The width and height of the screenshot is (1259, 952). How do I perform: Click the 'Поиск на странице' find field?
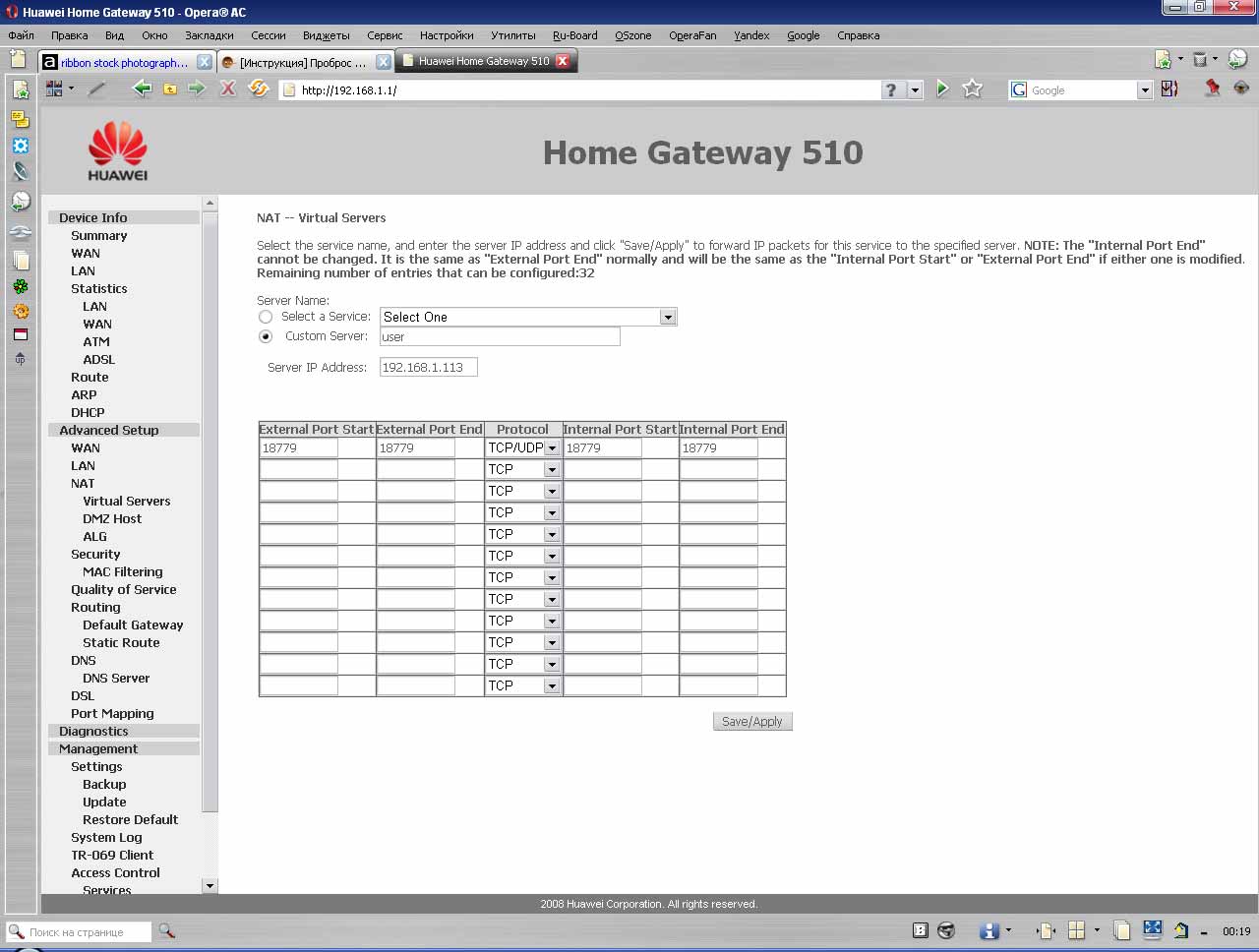pyautogui.click(x=80, y=931)
